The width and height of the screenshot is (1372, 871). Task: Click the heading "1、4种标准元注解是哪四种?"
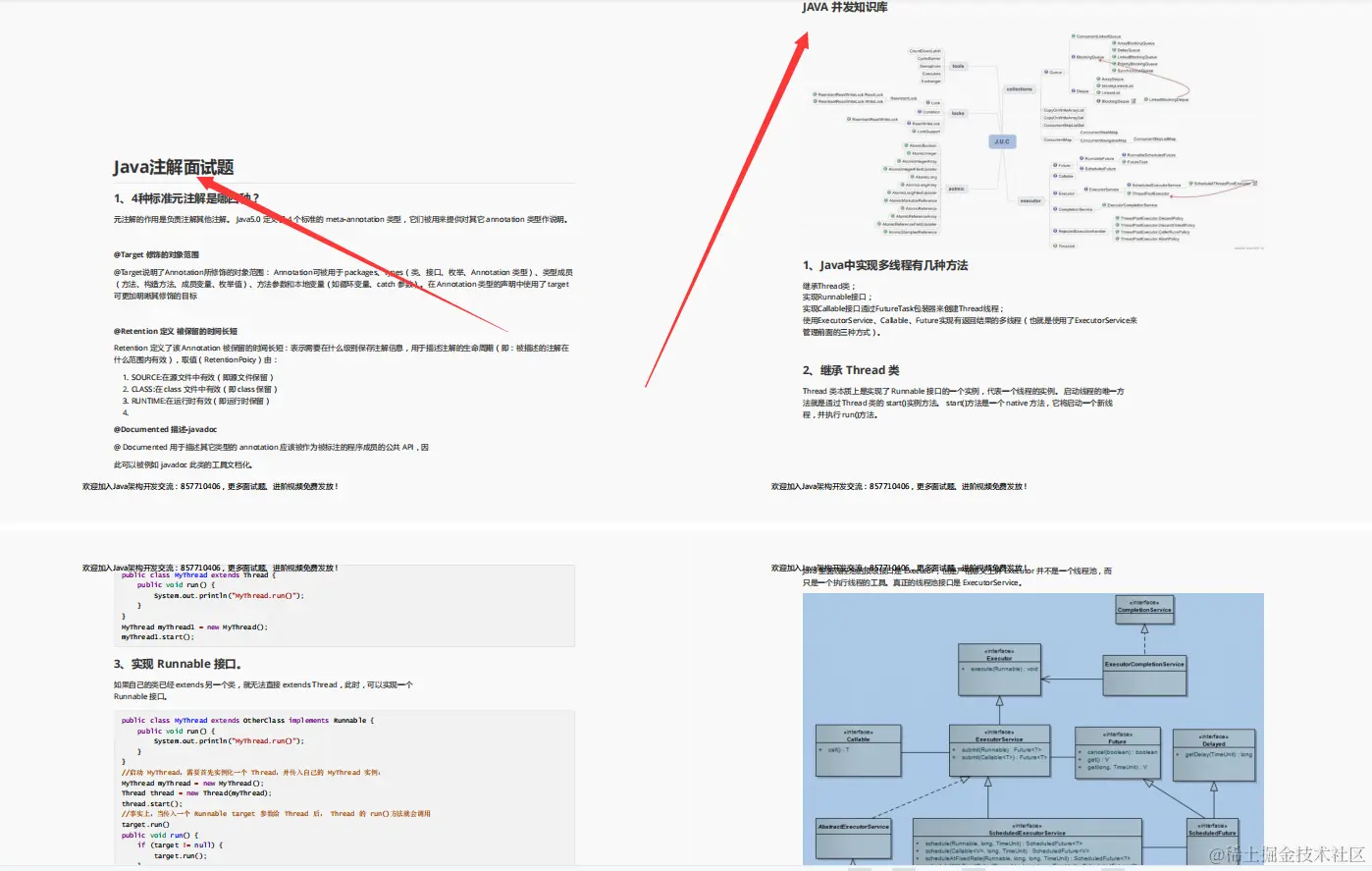click(x=186, y=198)
